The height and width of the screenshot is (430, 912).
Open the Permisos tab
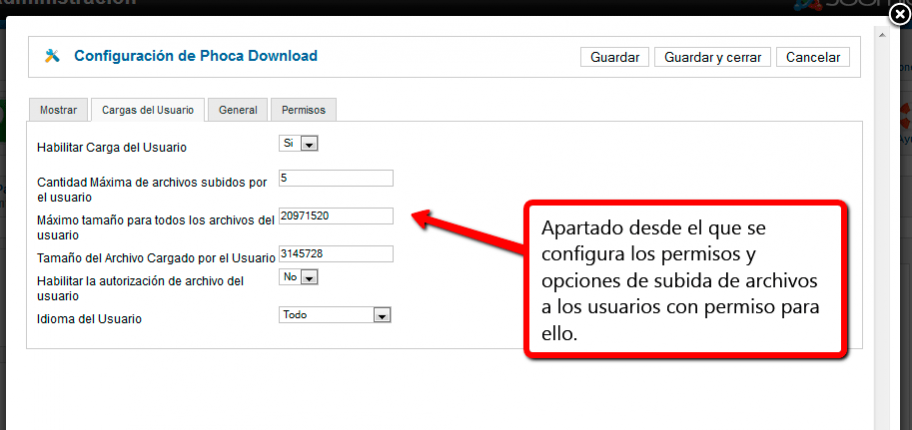click(x=304, y=110)
